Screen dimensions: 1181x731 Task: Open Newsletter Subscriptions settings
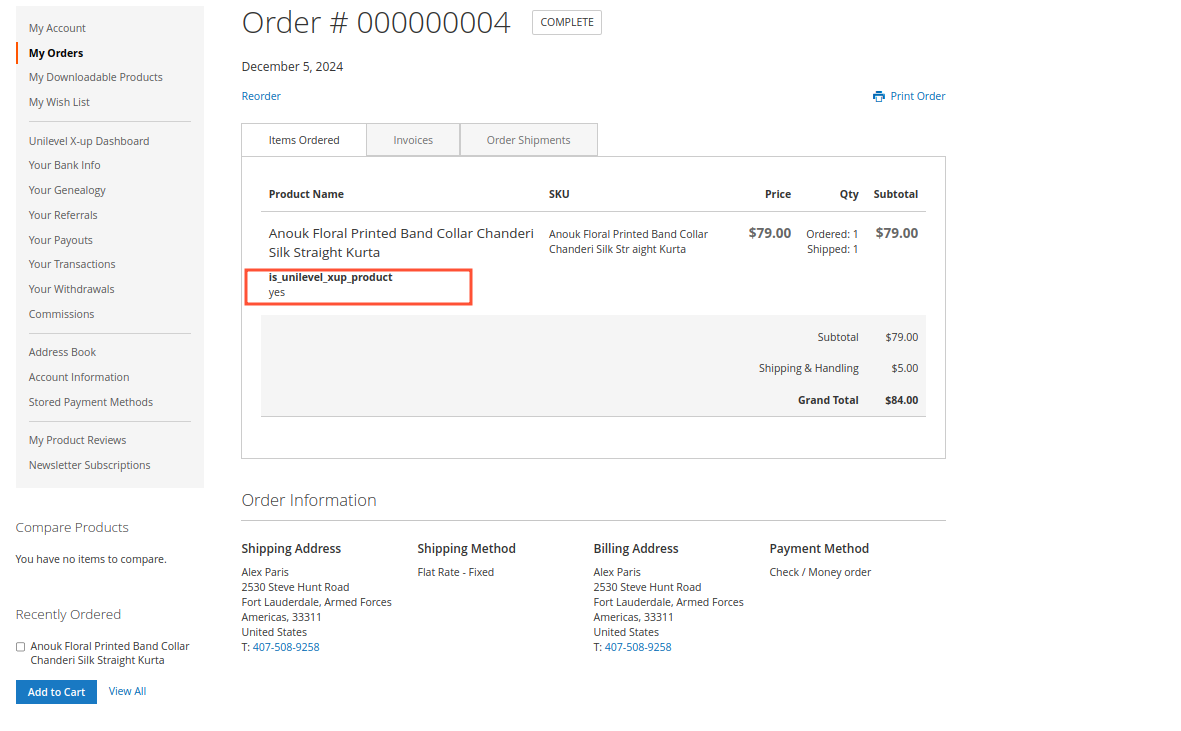coord(89,465)
